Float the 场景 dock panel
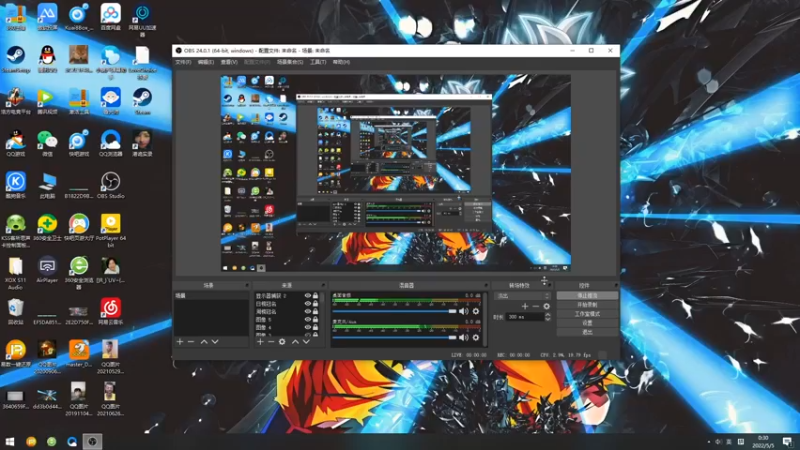Screen dimensions: 800x450 [246, 285]
